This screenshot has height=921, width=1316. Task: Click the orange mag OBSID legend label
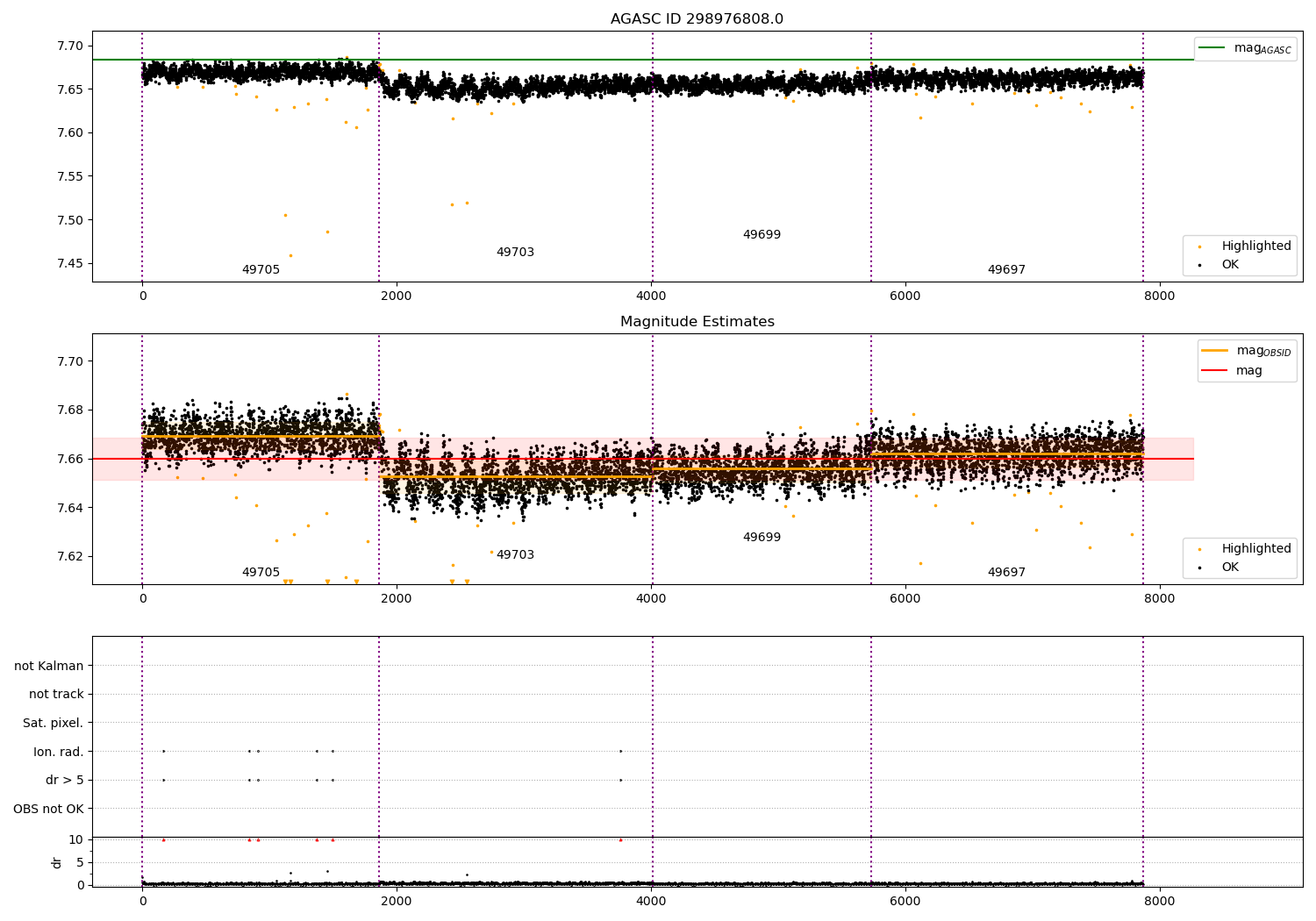(1263, 351)
